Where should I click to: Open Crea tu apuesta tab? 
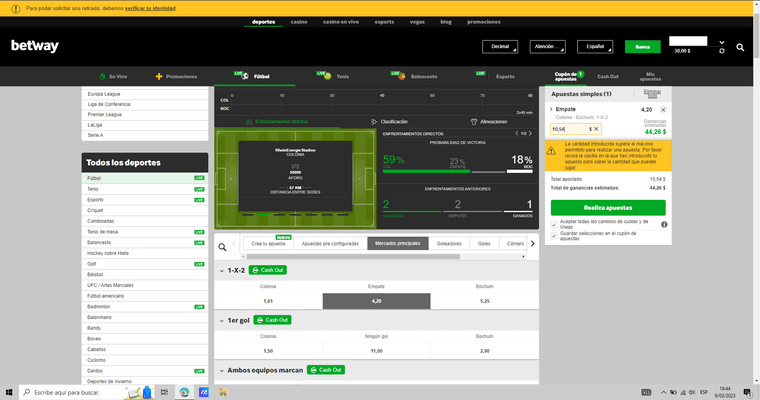click(x=269, y=243)
